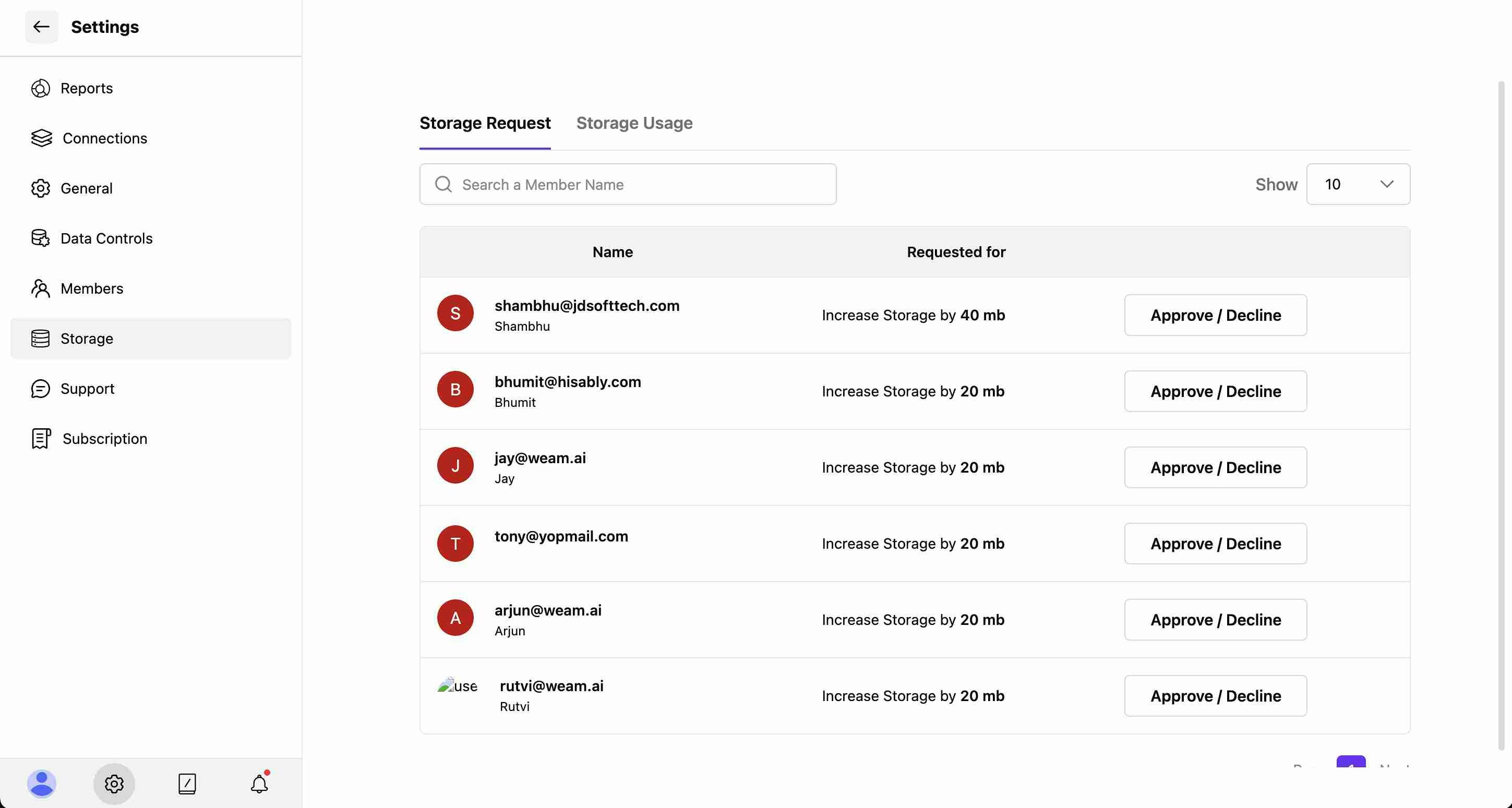
Task: Open Data Controls section
Action: pos(105,238)
